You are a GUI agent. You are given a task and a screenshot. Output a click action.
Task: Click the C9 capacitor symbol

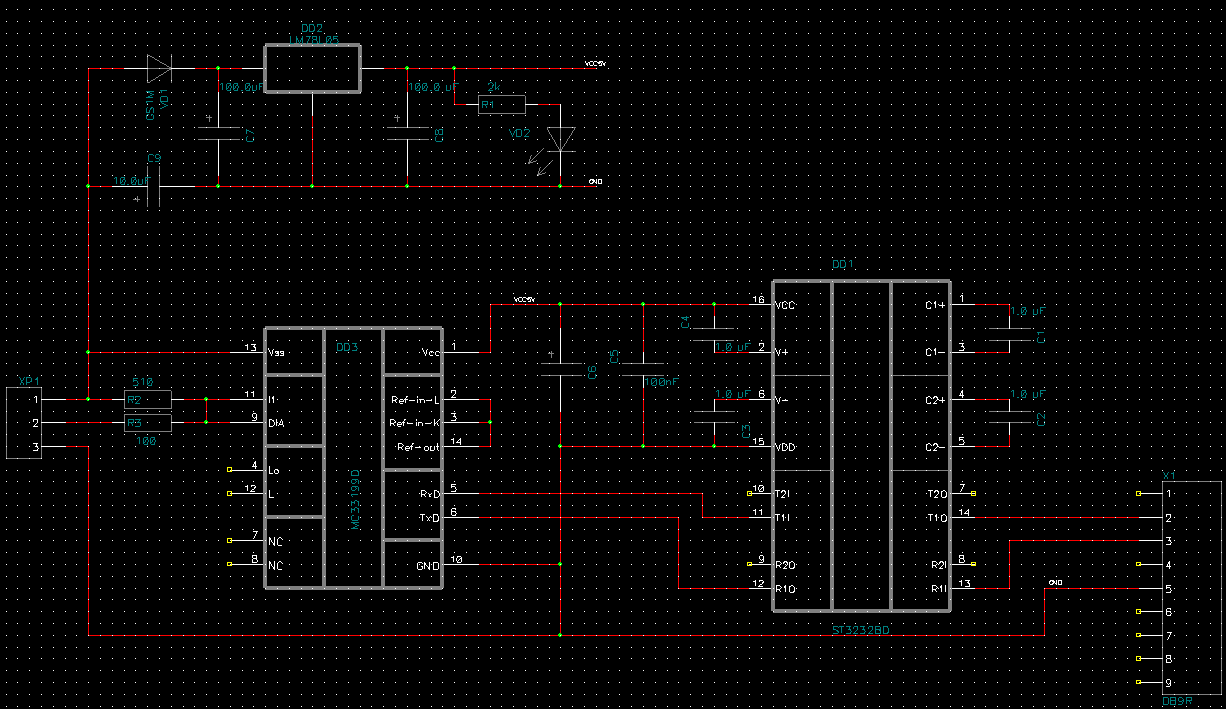point(152,186)
